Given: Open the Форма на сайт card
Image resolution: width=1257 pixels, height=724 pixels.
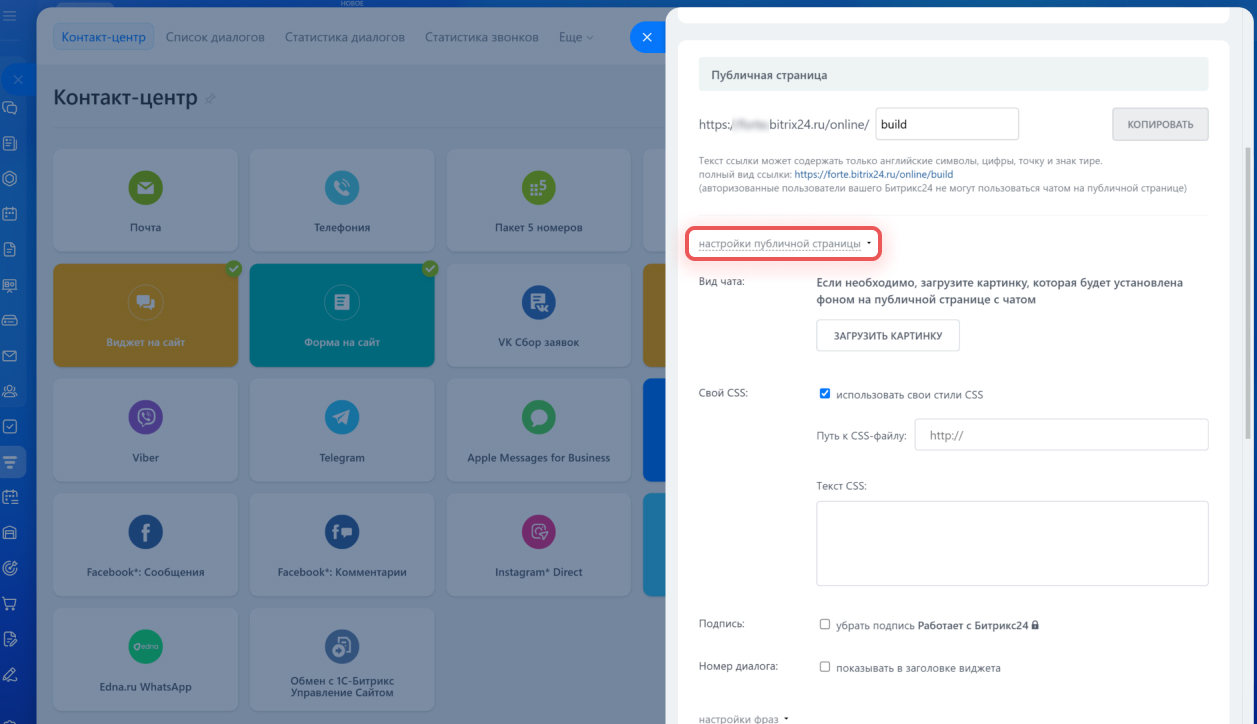Looking at the screenshot, I should click(x=342, y=315).
